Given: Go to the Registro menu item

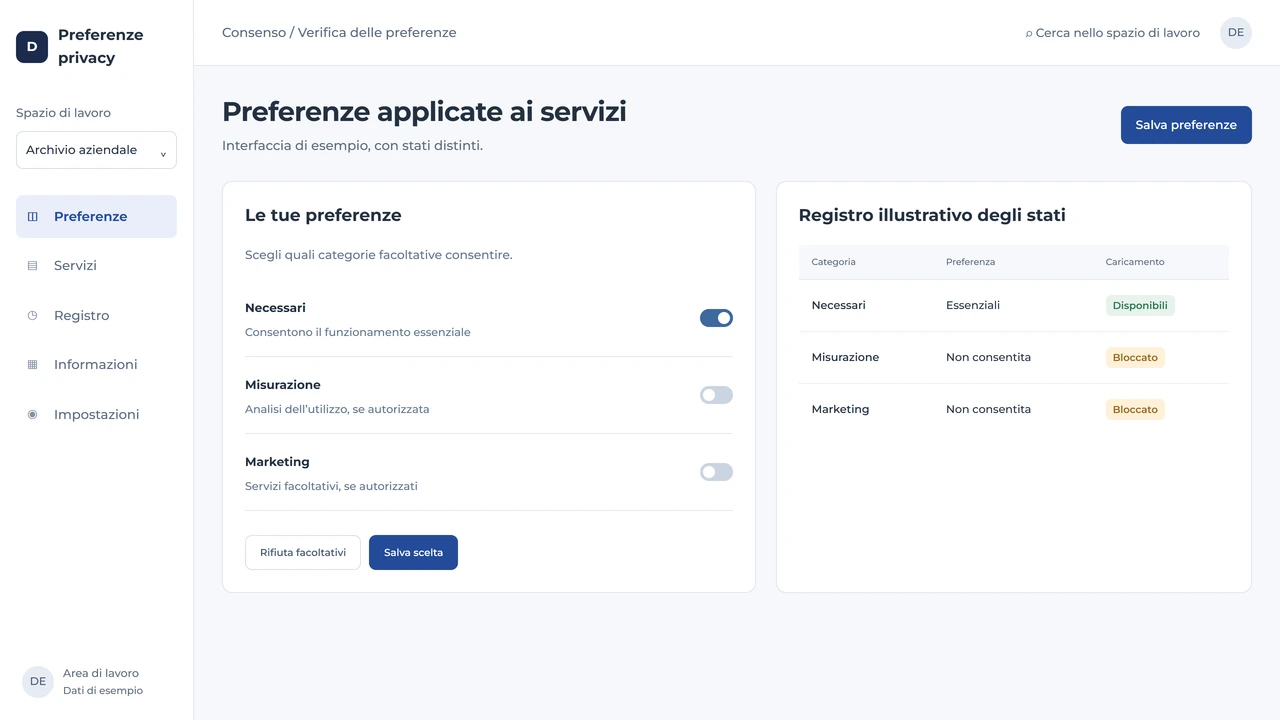Looking at the screenshot, I should tap(96, 315).
